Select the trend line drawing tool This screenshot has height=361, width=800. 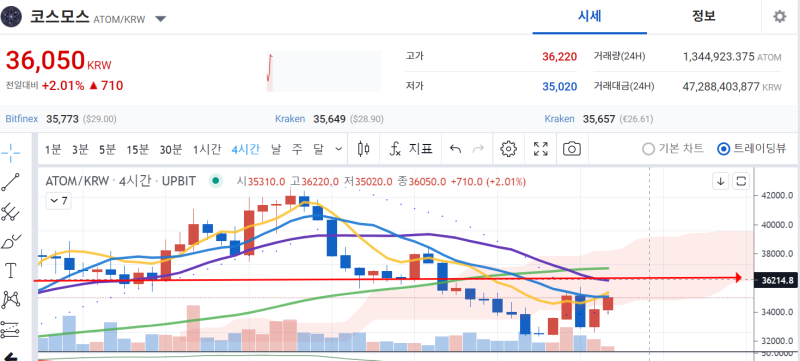11,182
